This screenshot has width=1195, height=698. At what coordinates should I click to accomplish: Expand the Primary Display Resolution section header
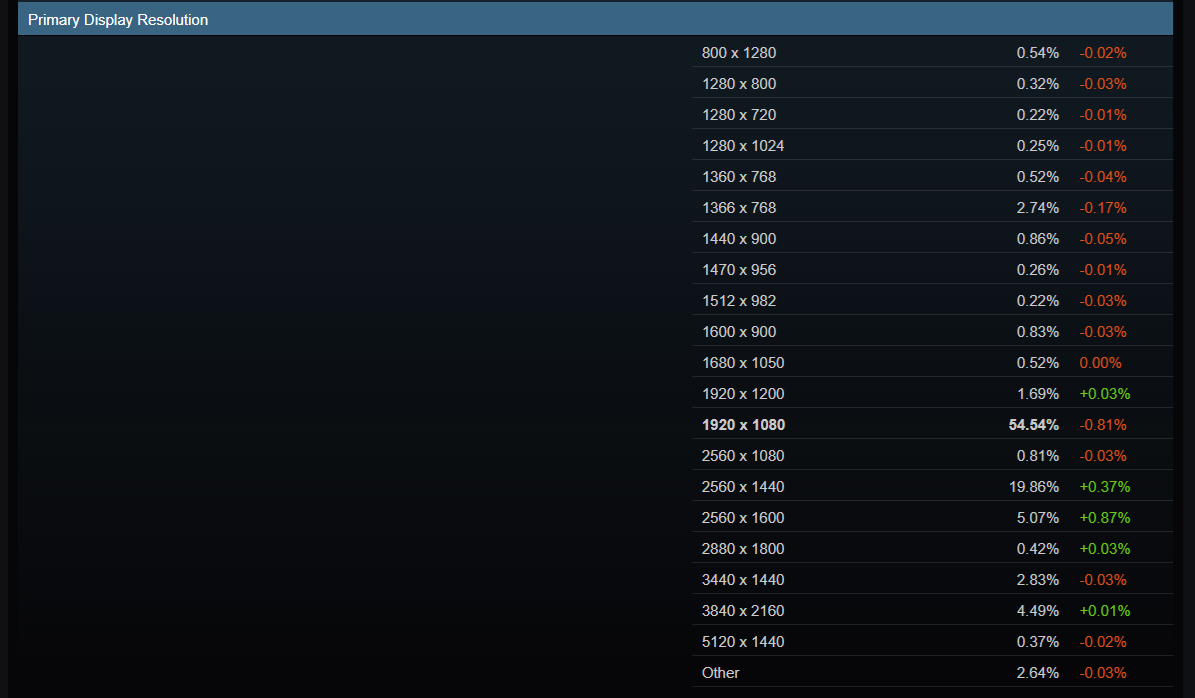(117, 19)
